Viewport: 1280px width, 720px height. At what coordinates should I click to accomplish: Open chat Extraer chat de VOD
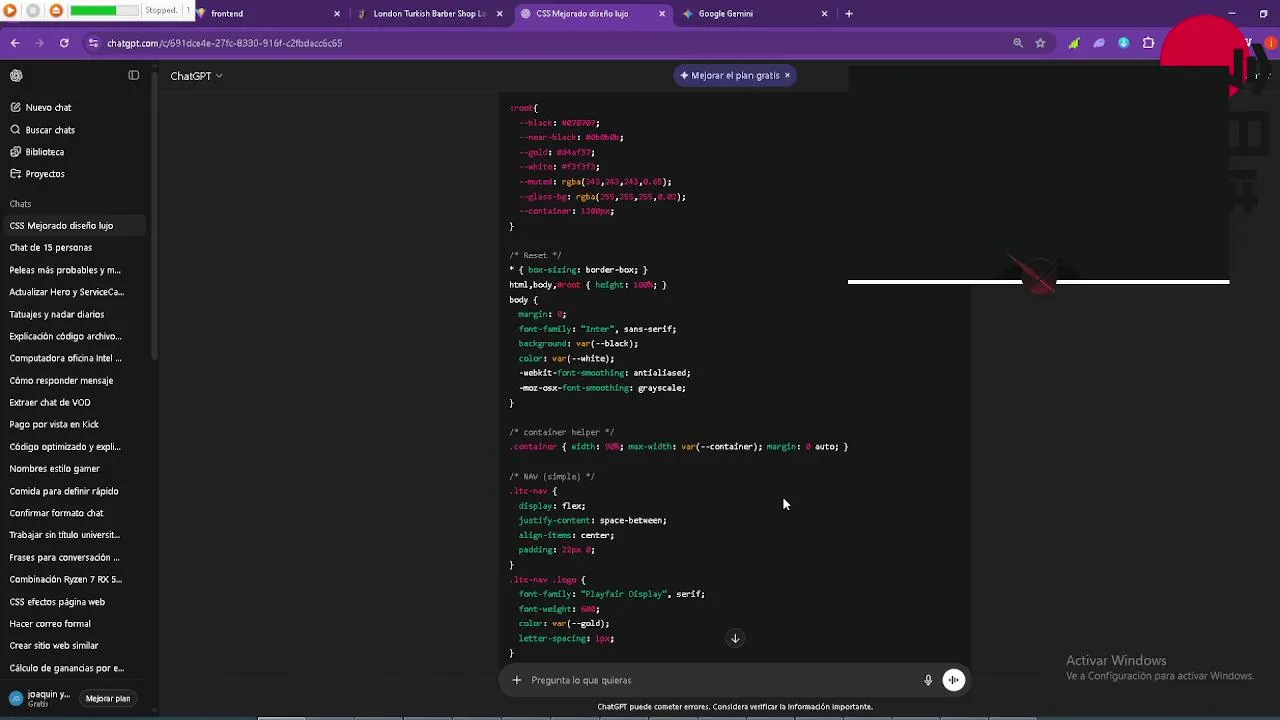click(x=75, y=403)
